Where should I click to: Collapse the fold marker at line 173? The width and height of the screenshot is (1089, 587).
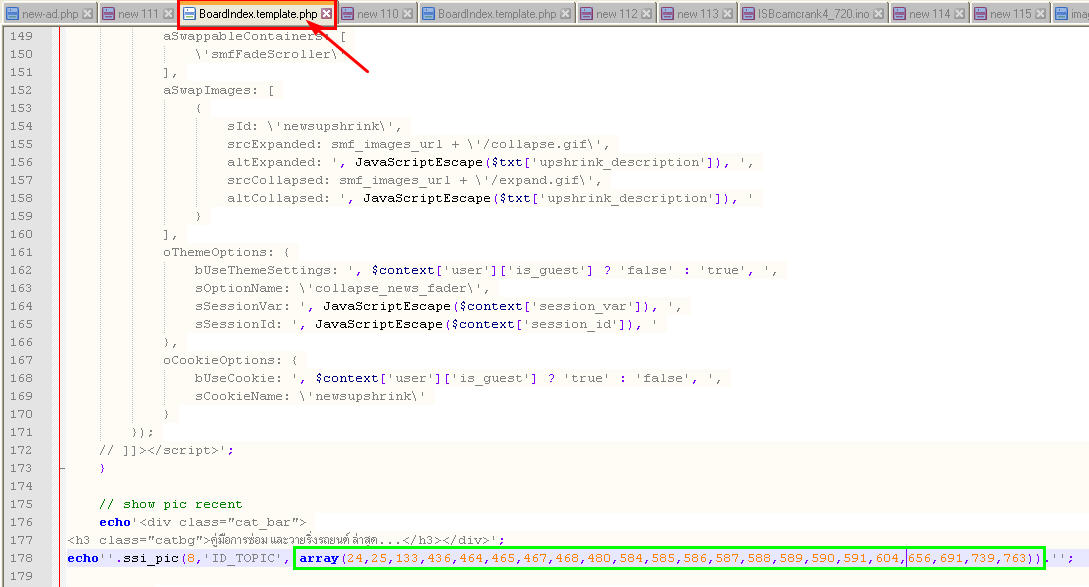62,468
